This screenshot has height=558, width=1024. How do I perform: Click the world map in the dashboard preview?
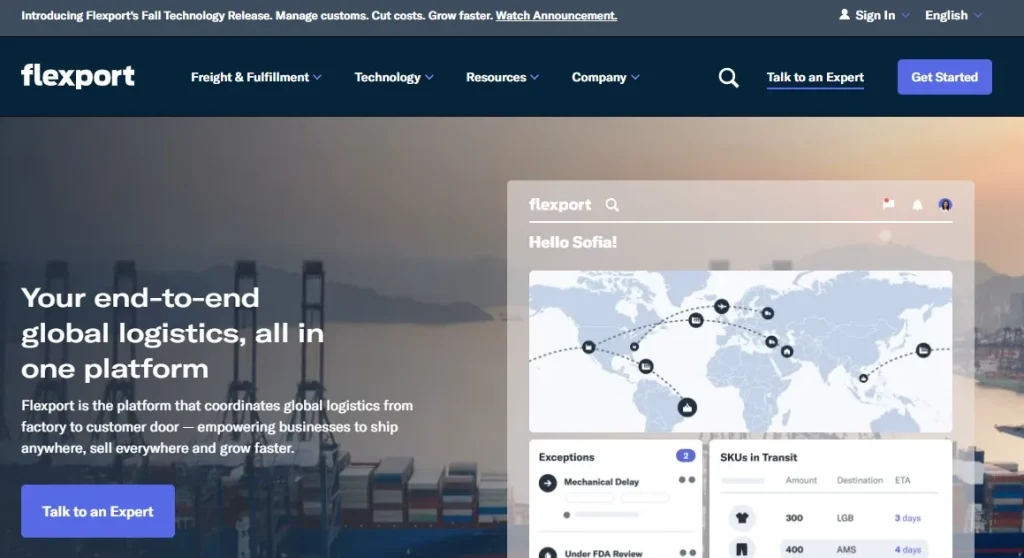pyautogui.click(x=740, y=351)
